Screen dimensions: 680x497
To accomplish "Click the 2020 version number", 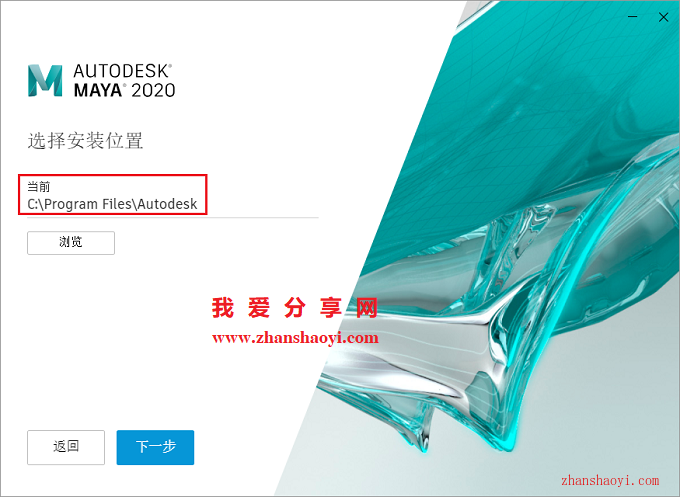I will tap(153, 90).
